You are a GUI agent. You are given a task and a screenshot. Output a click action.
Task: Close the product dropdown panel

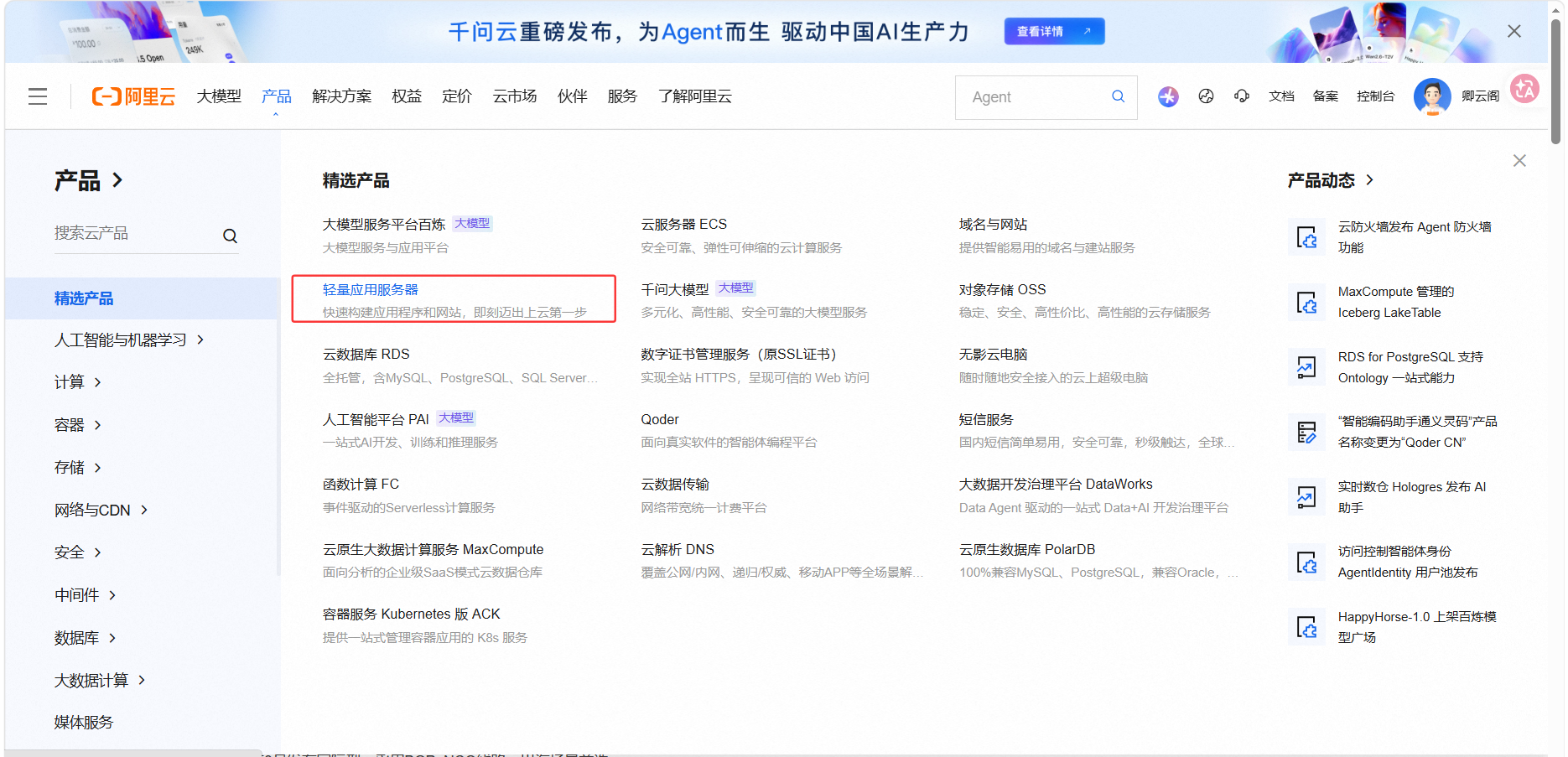click(1519, 160)
